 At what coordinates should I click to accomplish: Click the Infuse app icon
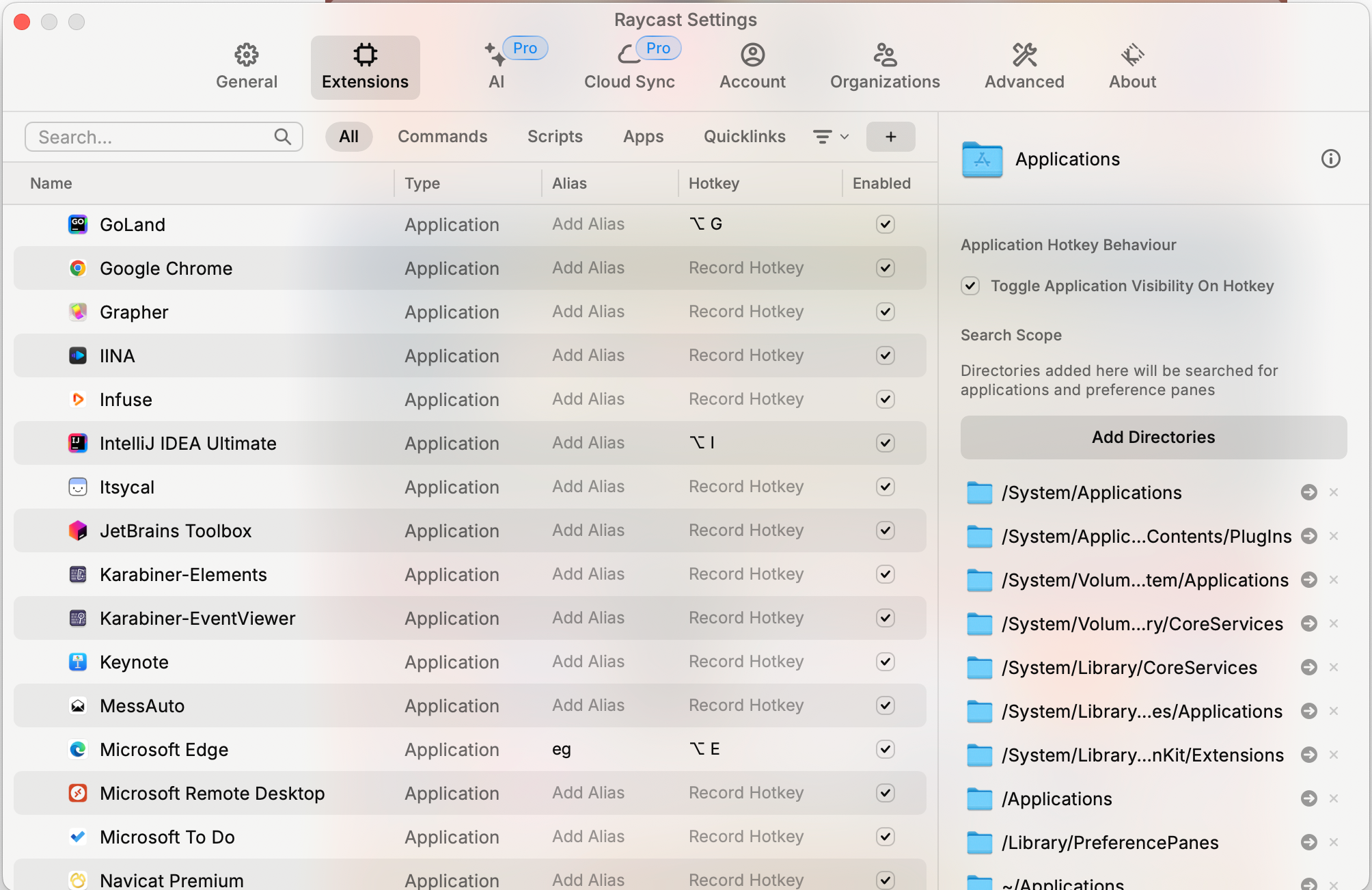click(78, 399)
